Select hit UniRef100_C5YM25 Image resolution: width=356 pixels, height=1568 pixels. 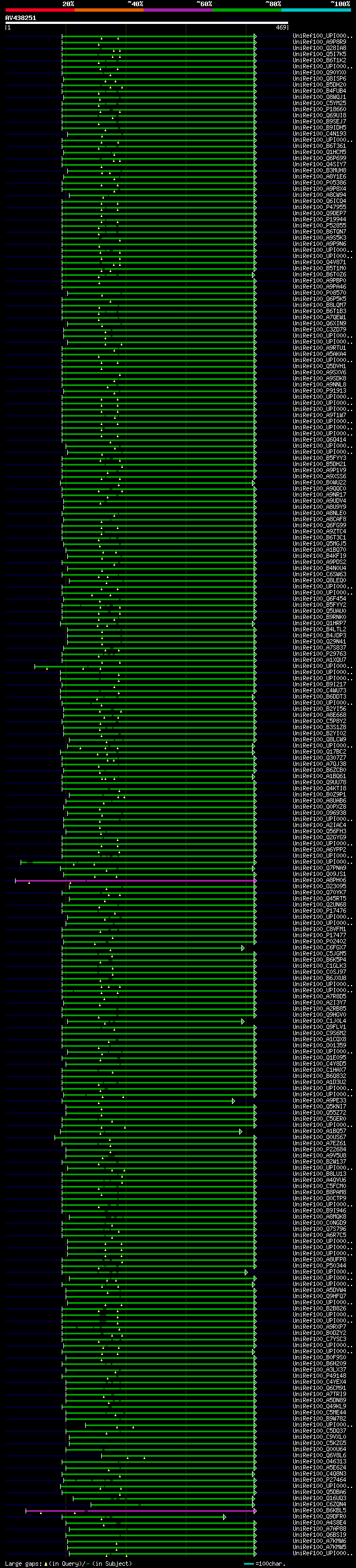[319, 103]
